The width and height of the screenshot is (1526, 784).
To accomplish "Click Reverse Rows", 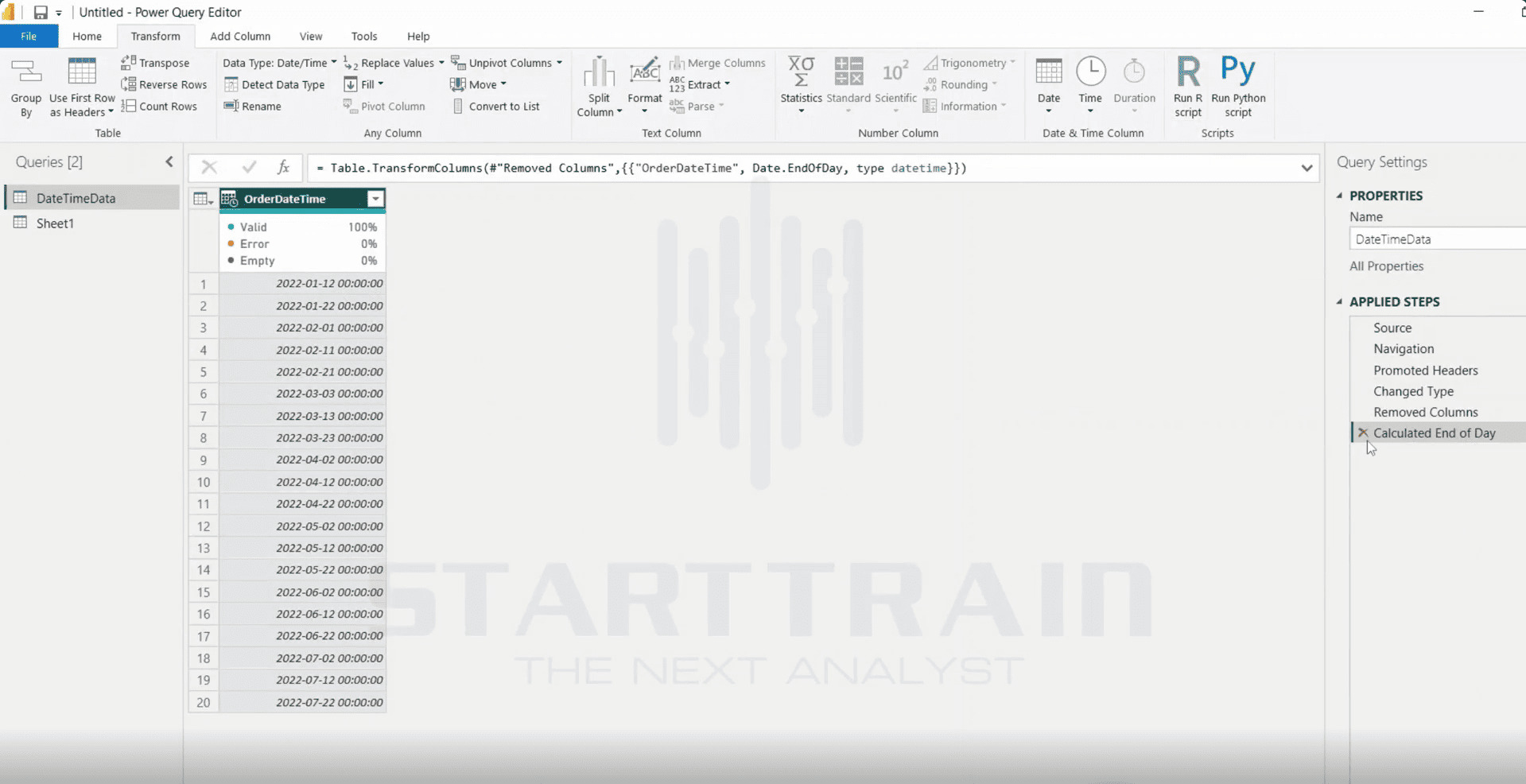I will [x=164, y=84].
